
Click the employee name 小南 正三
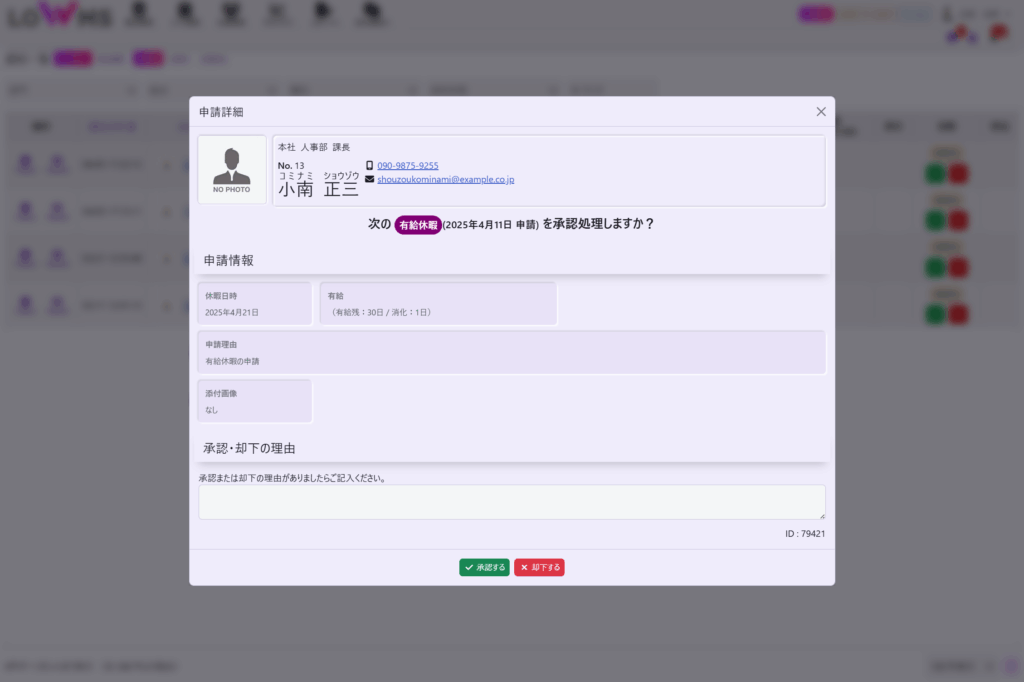coord(318,188)
